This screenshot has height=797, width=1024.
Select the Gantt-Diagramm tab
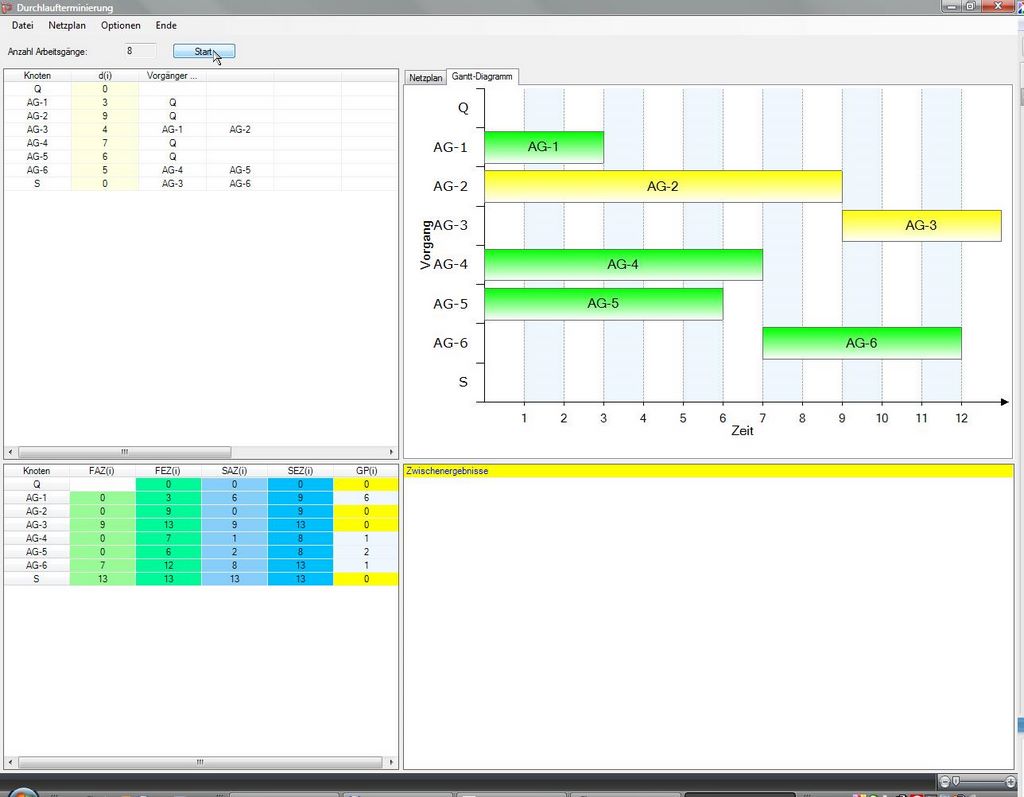click(x=482, y=76)
